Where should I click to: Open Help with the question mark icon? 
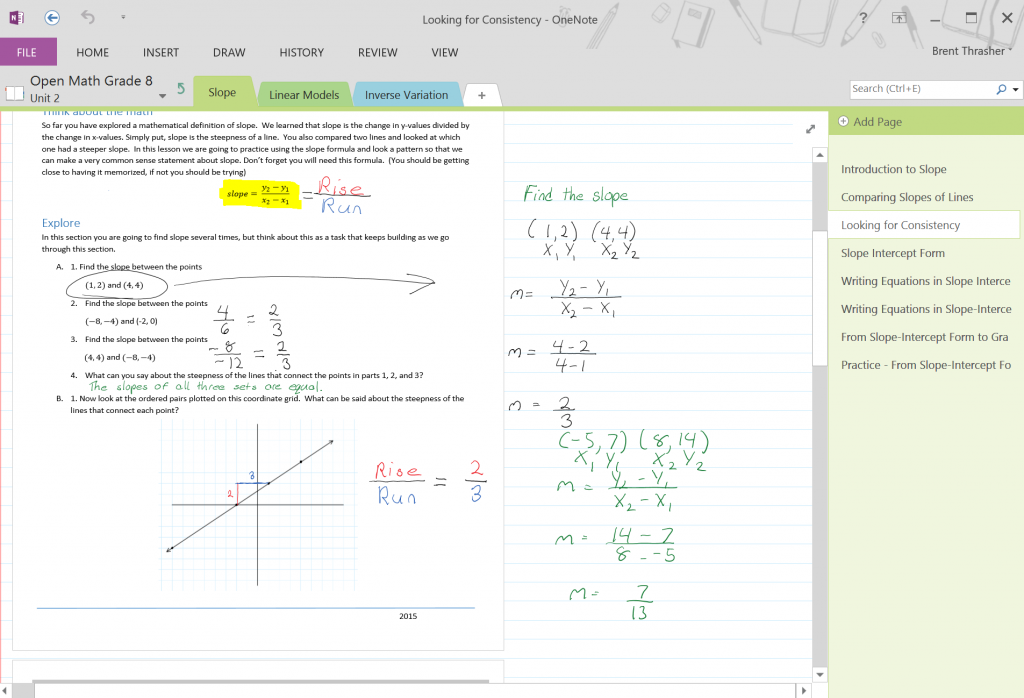click(863, 18)
